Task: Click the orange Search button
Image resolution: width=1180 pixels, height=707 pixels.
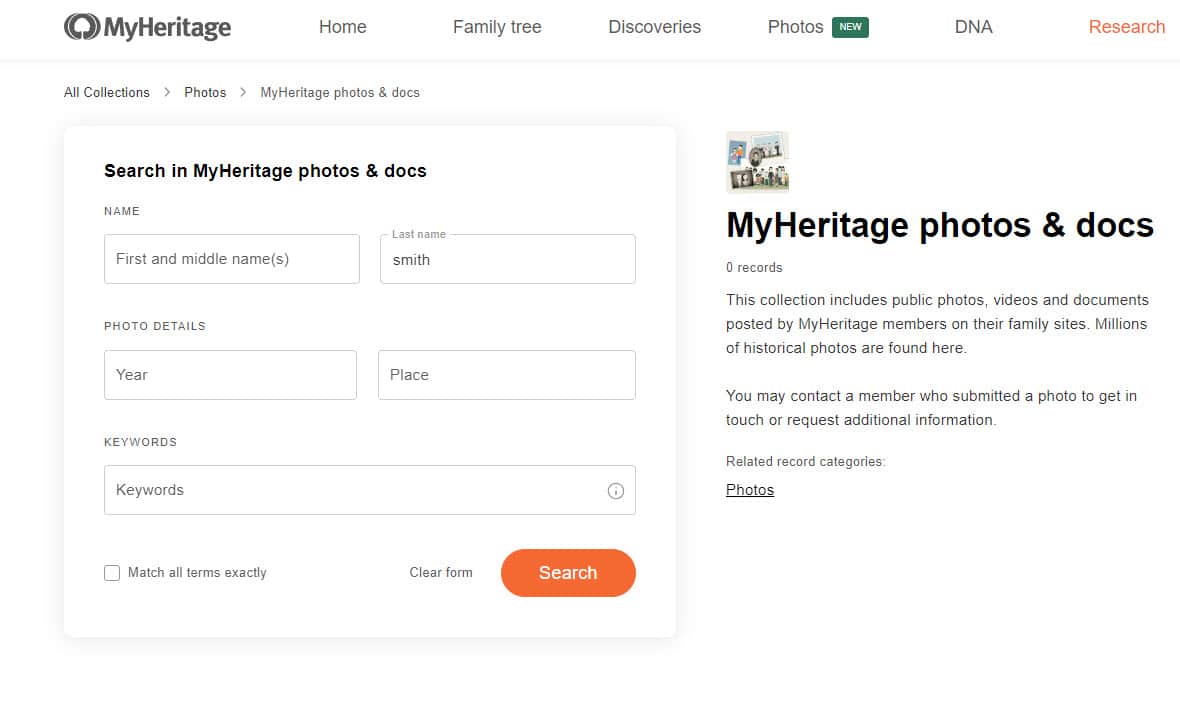Action: (x=568, y=573)
